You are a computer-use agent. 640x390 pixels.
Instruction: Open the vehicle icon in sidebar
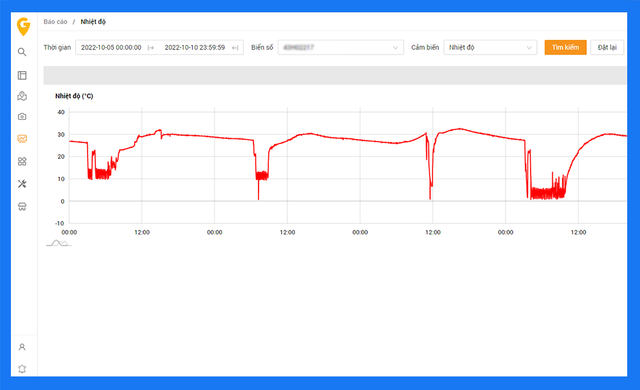(22, 206)
